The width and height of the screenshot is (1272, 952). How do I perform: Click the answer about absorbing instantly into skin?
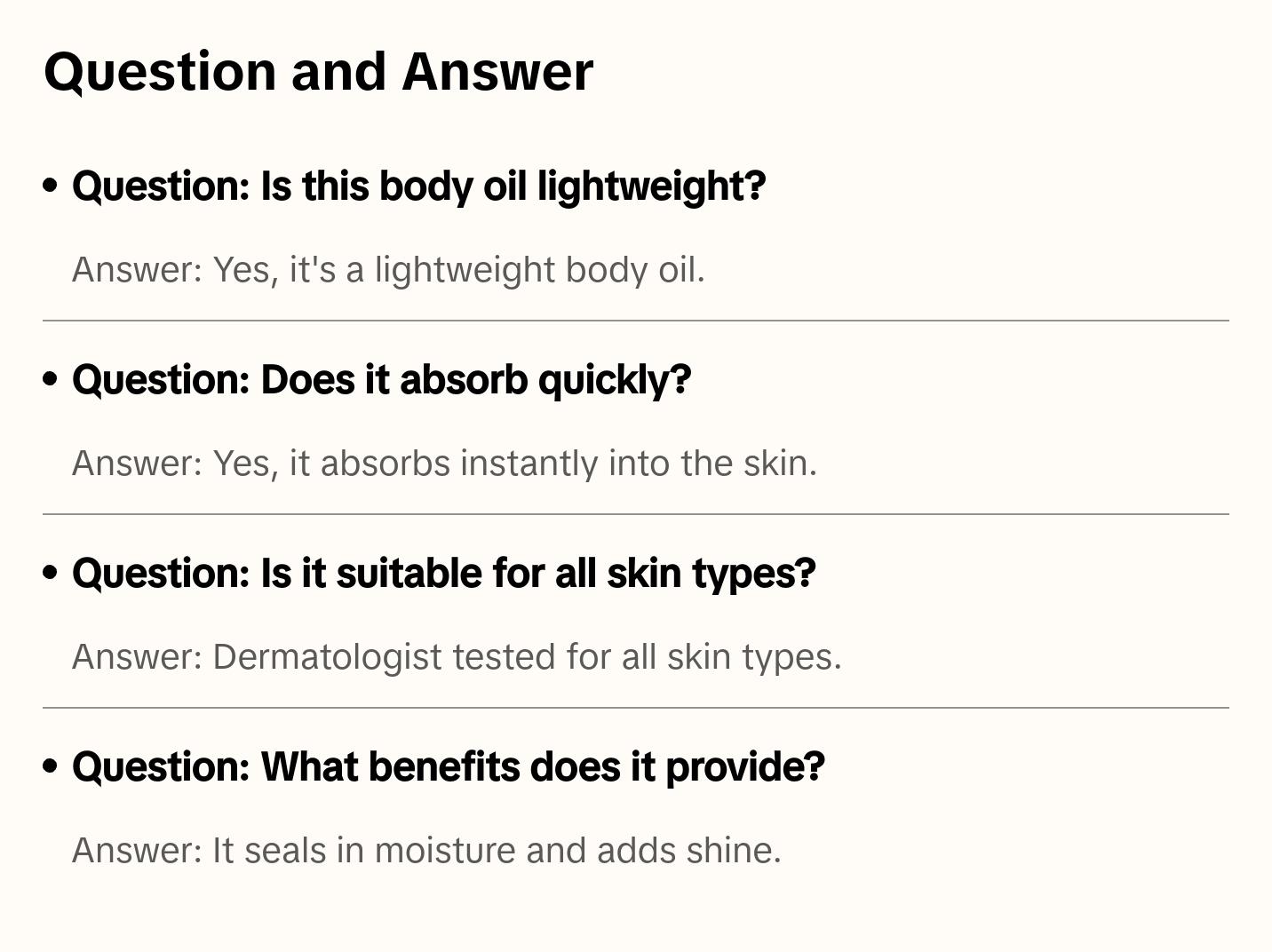pyautogui.click(x=444, y=464)
